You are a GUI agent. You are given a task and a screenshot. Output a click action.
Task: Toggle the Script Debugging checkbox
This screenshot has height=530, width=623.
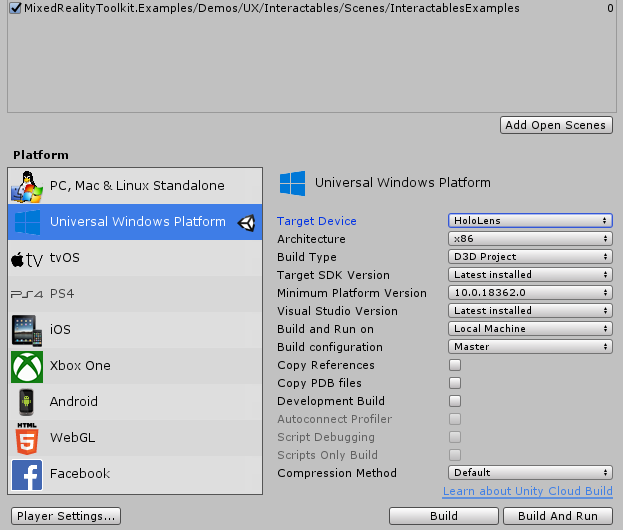(455, 437)
